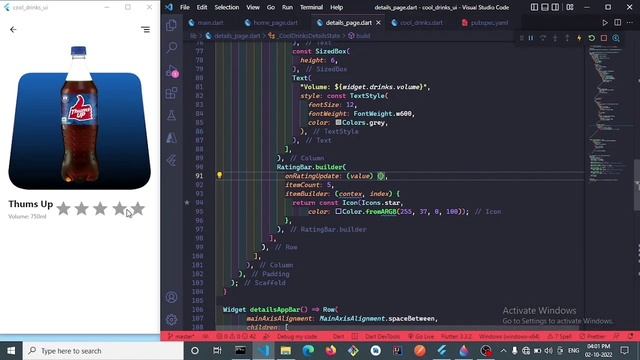This screenshot has height=360, width=640.
Task: Click the errors and warnings status indicator
Action: click(x=236, y=336)
